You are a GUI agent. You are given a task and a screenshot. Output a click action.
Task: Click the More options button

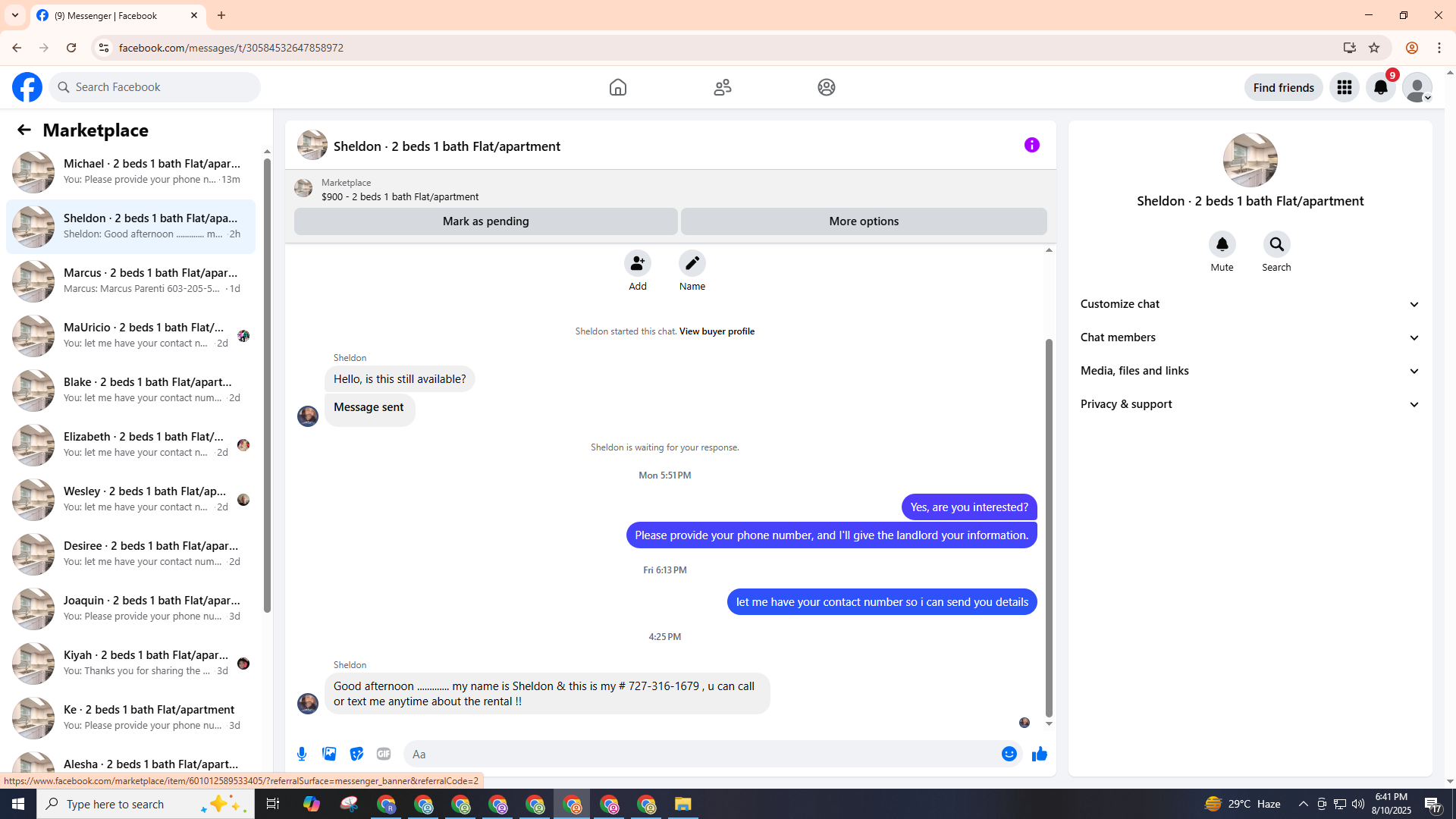click(x=863, y=221)
